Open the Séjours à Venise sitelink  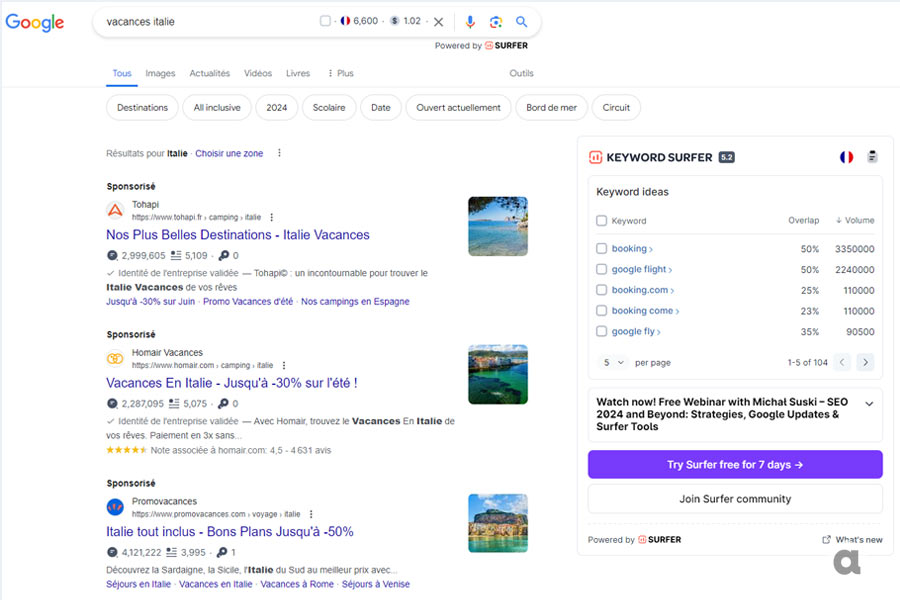[x=376, y=584]
